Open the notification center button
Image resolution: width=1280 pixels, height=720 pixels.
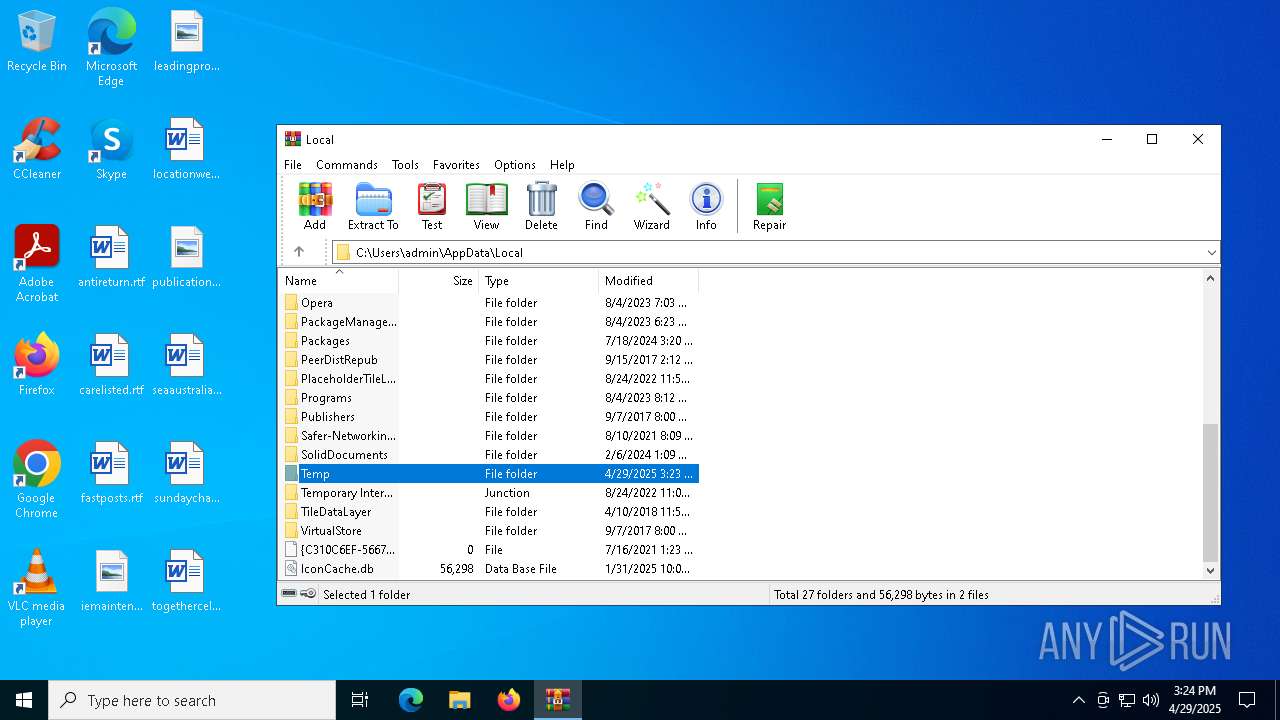(x=1247, y=700)
